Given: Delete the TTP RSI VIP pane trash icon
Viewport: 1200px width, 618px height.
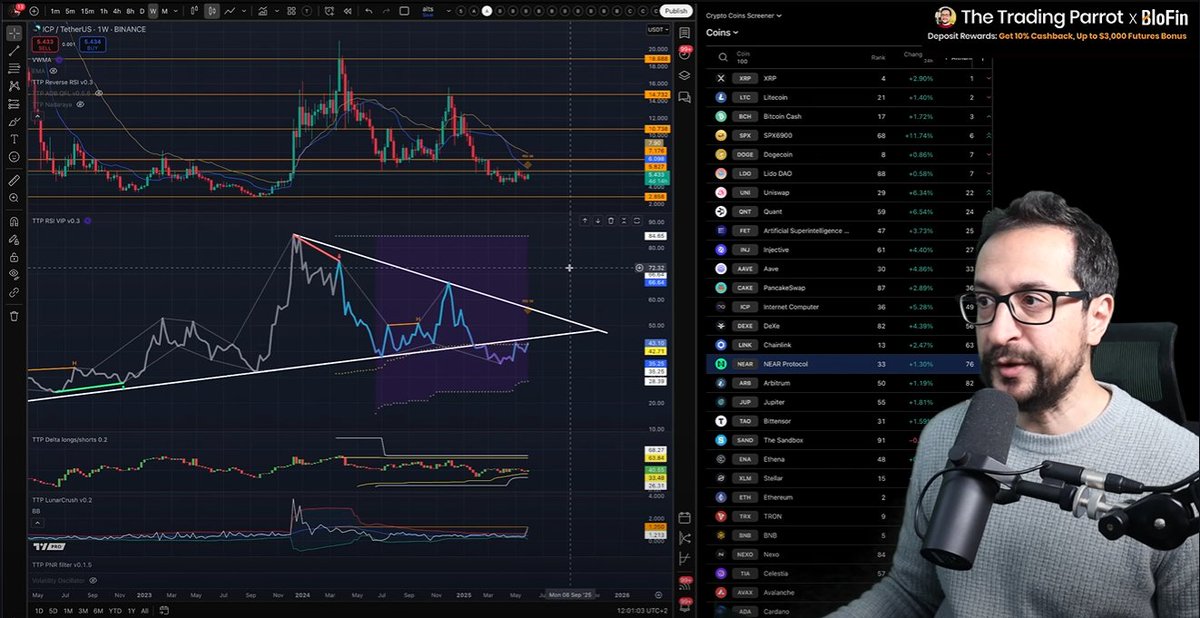Looking at the screenshot, I should click(x=610, y=221).
